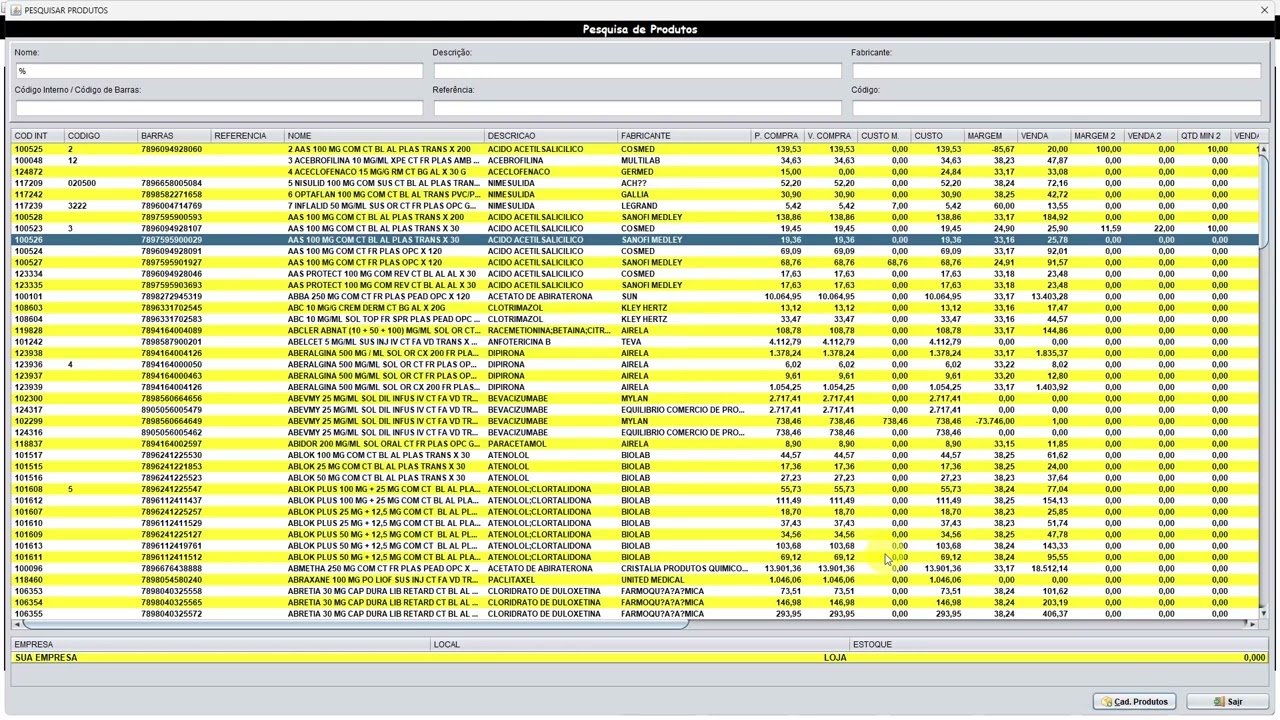Click the CUSTO M. column header

click(884, 136)
